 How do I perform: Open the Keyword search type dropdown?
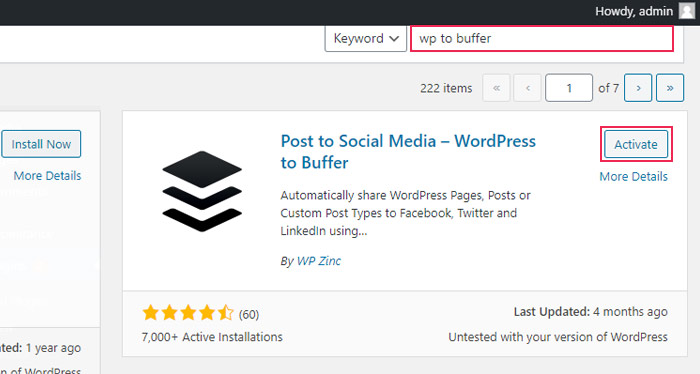[x=366, y=38]
